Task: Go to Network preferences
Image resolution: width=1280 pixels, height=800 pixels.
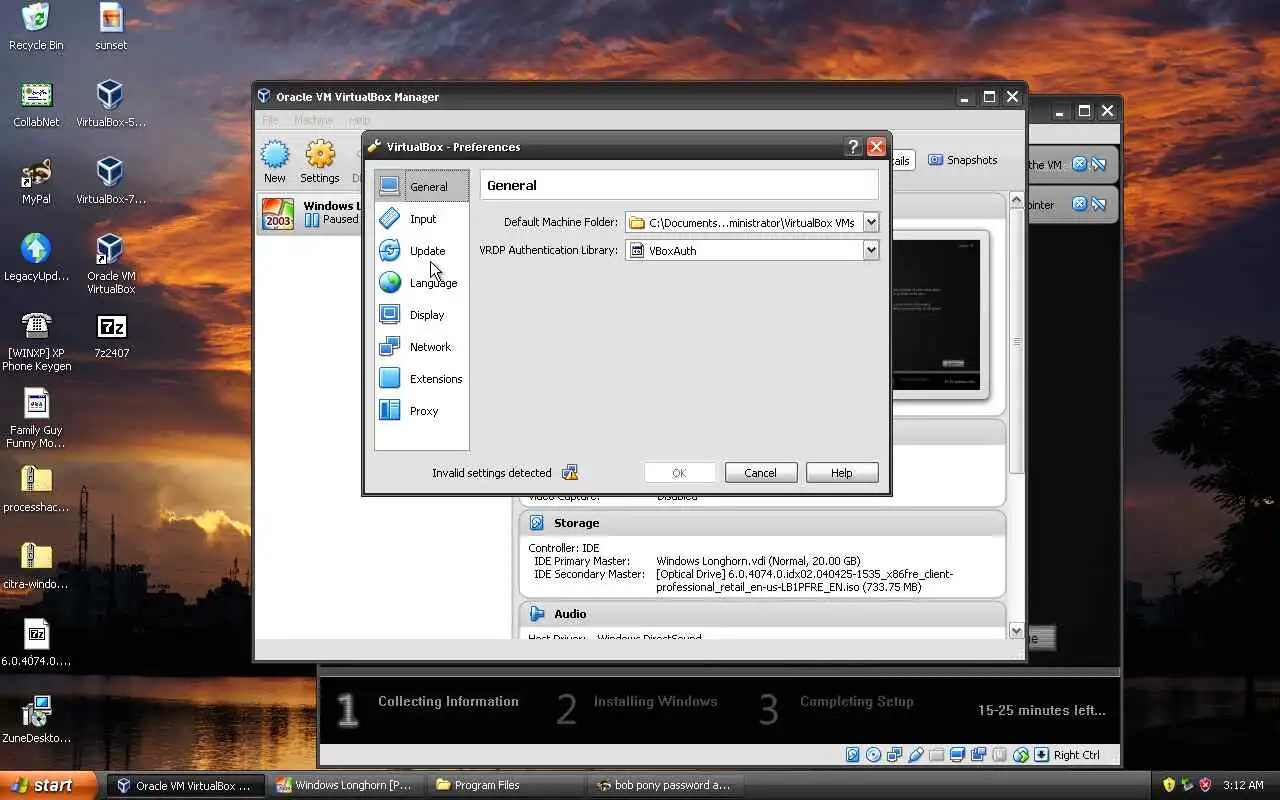Action: point(422,346)
